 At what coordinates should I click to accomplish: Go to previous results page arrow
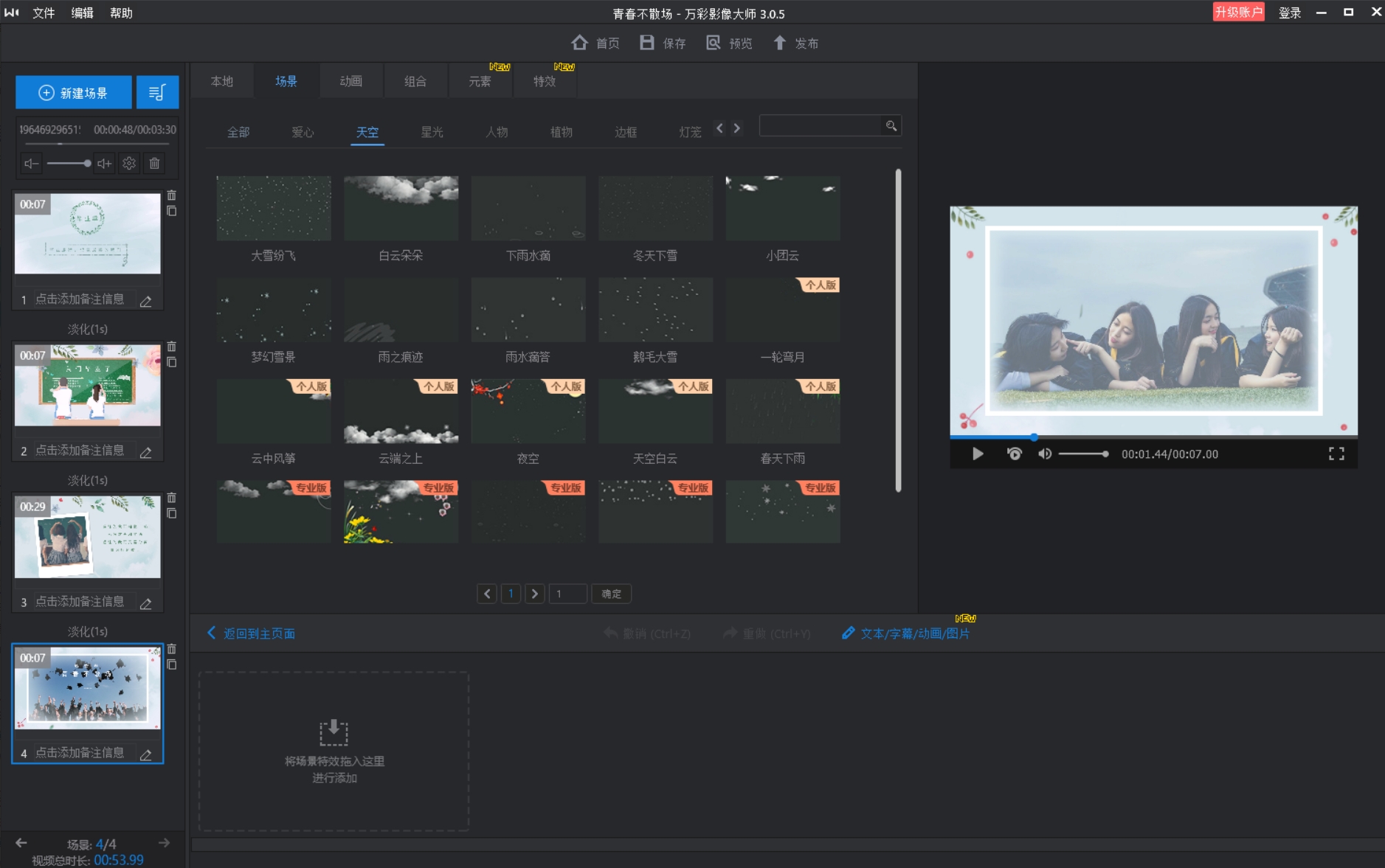point(487,594)
